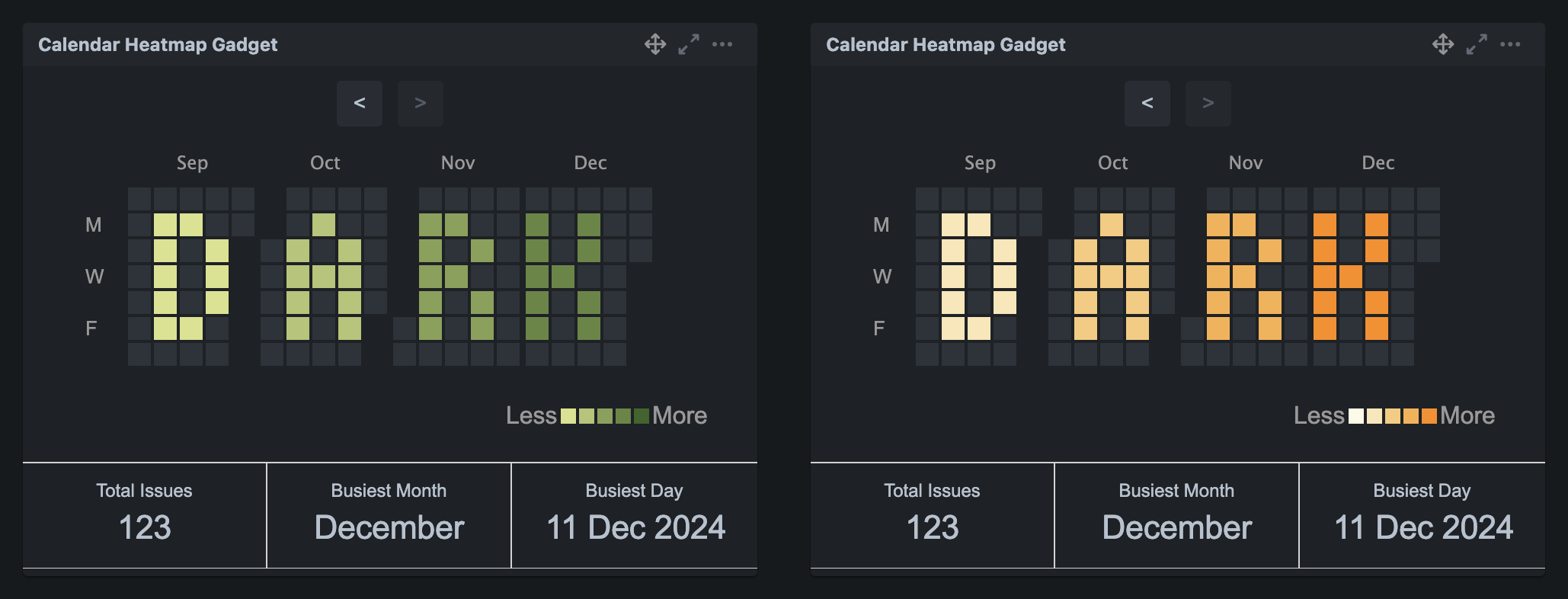The width and height of the screenshot is (1568, 599).
Task: Select the darkest orange legend swatch
Action: (1429, 416)
